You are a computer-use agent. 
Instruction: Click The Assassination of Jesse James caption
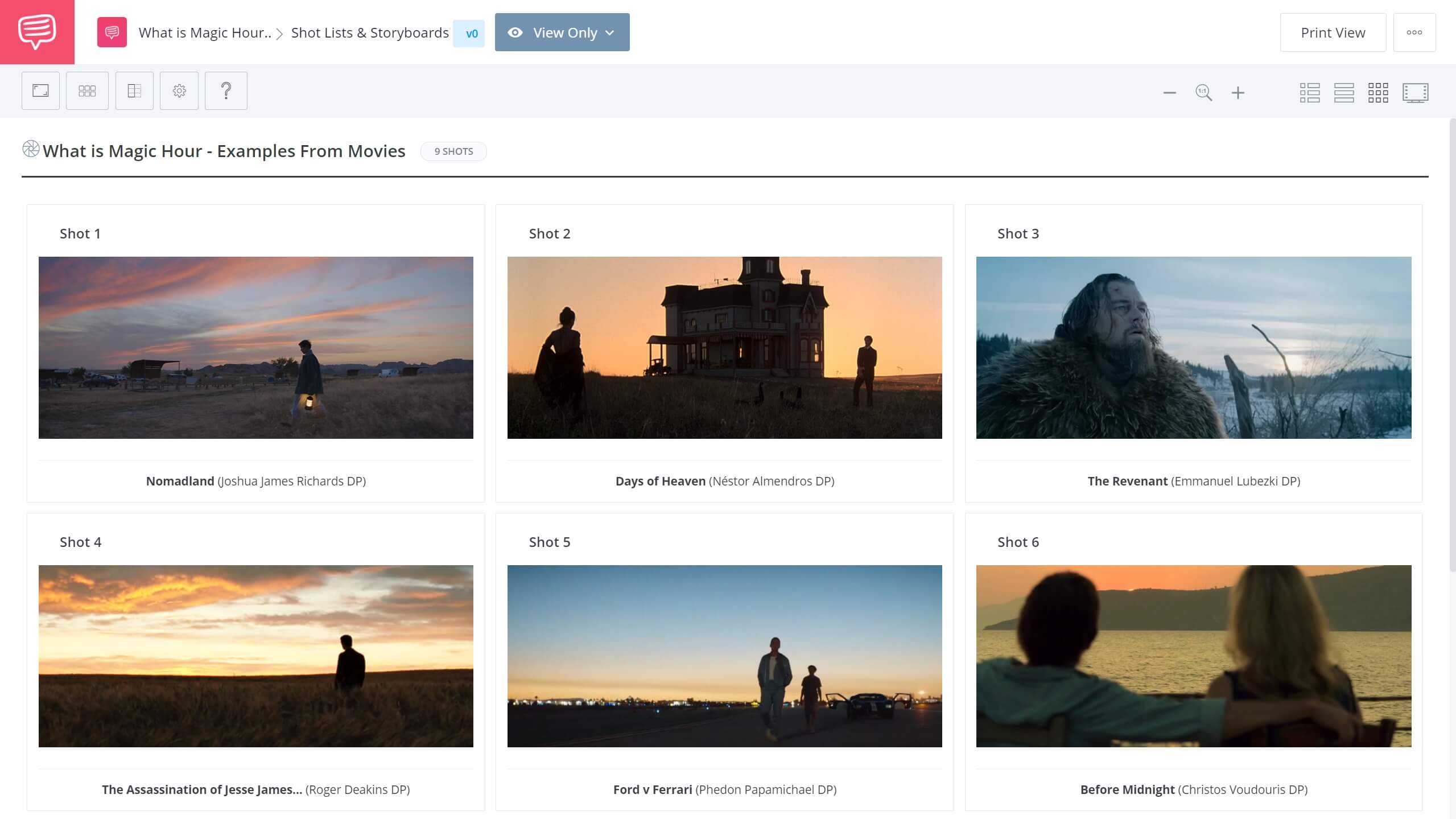coord(256,789)
